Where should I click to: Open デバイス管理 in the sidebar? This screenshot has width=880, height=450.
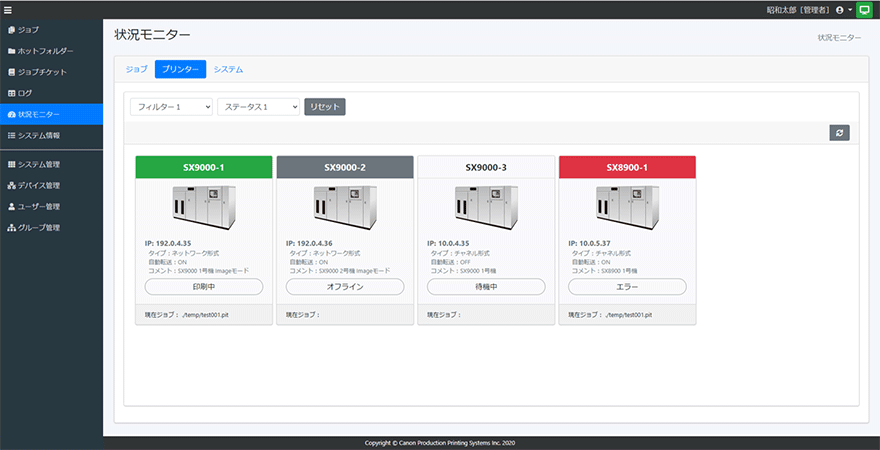tap(39, 185)
